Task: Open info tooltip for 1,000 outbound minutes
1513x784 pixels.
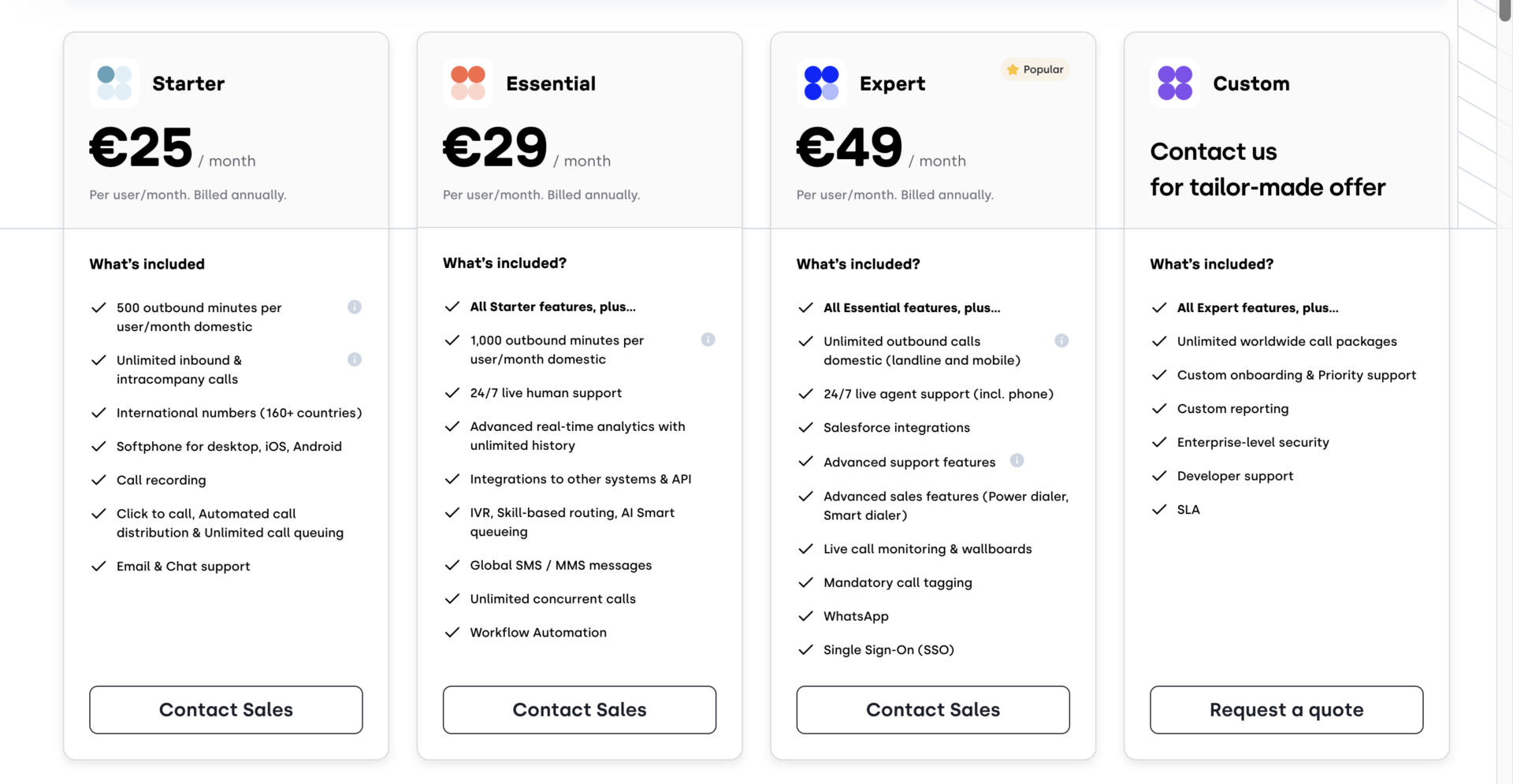Action: [708, 340]
